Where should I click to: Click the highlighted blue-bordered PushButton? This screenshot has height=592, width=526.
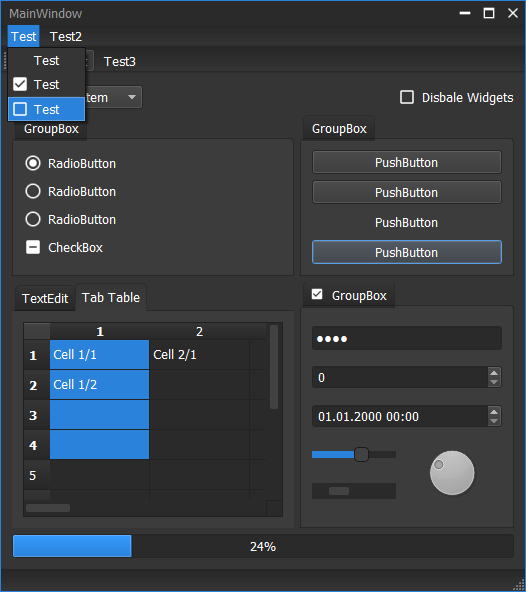[407, 252]
